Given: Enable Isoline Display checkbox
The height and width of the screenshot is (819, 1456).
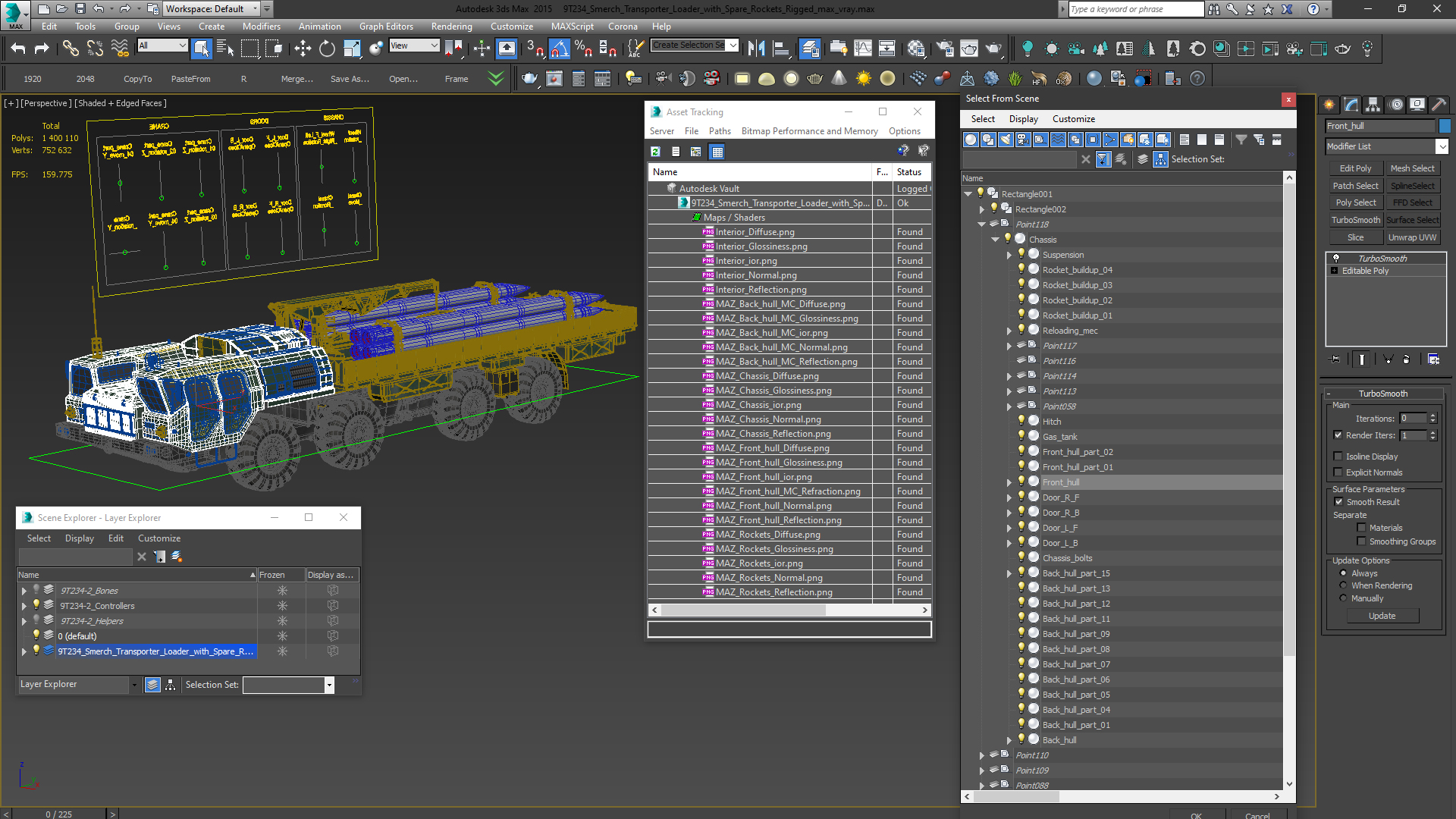Looking at the screenshot, I should coord(1338,457).
